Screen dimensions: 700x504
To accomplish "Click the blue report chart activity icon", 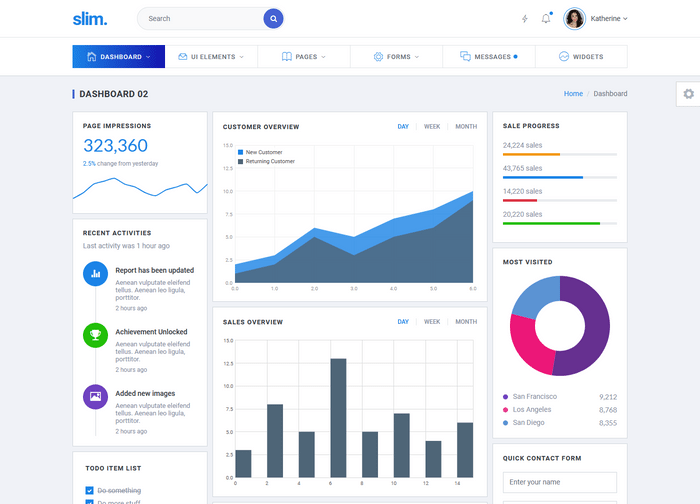I will pyautogui.click(x=96, y=274).
